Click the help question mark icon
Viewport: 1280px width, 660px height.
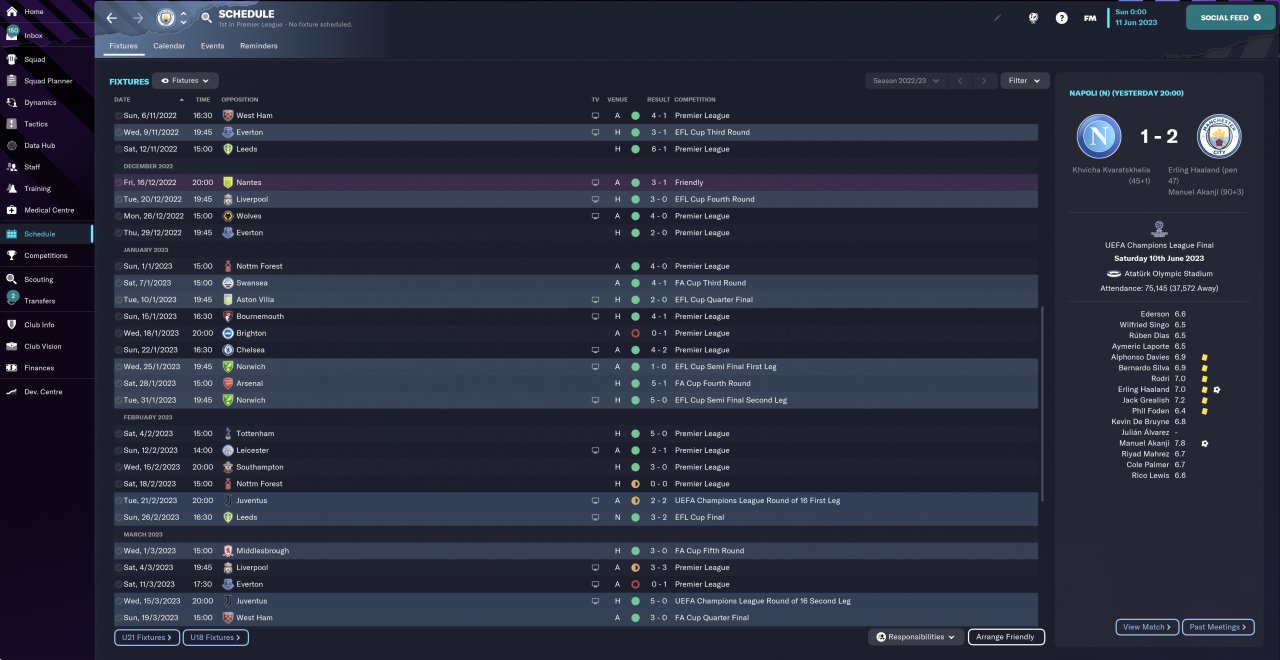tap(1062, 18)
